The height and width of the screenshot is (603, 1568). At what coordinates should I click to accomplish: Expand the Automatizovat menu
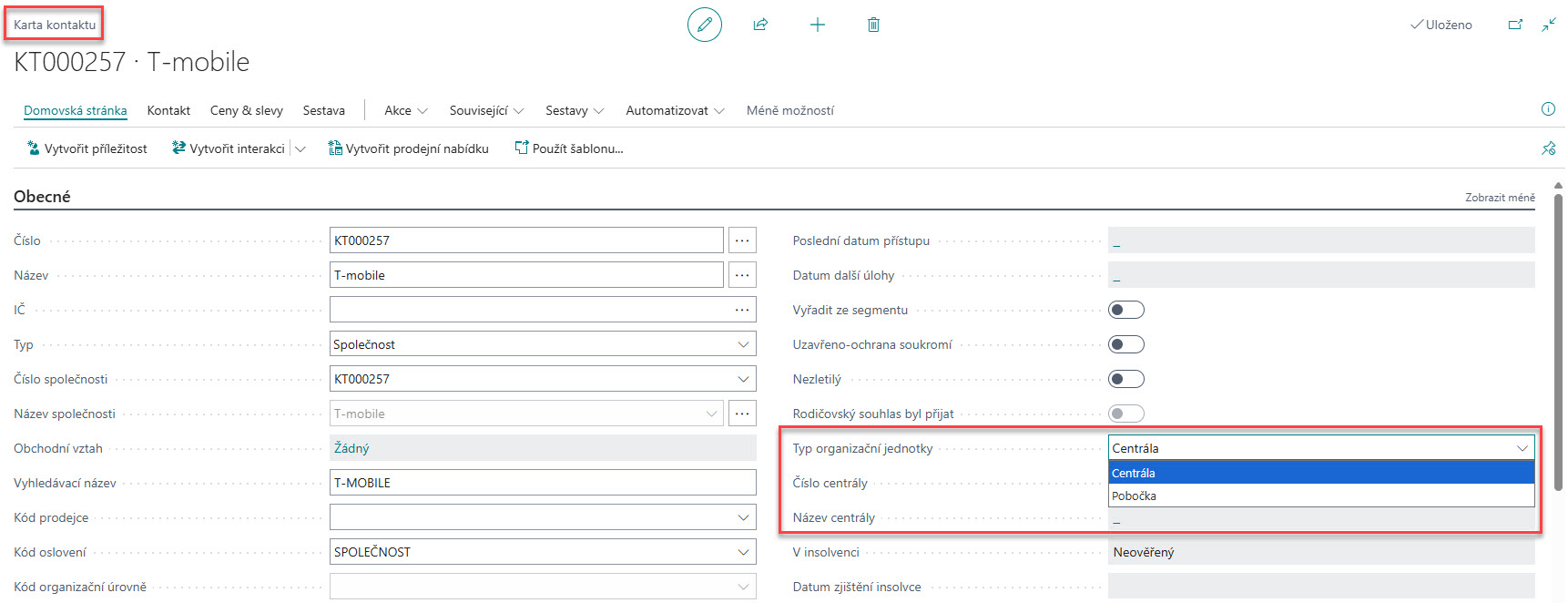tap(675, 110)
